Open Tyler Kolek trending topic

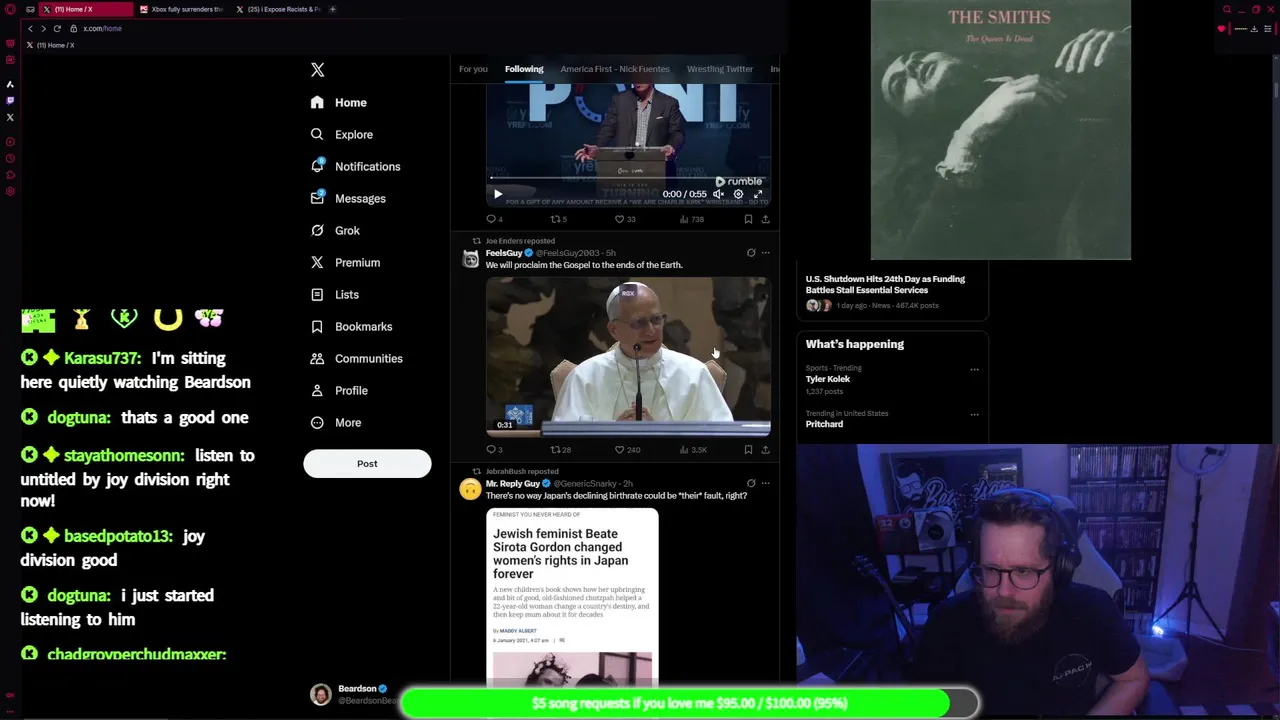tap(828, 379)
